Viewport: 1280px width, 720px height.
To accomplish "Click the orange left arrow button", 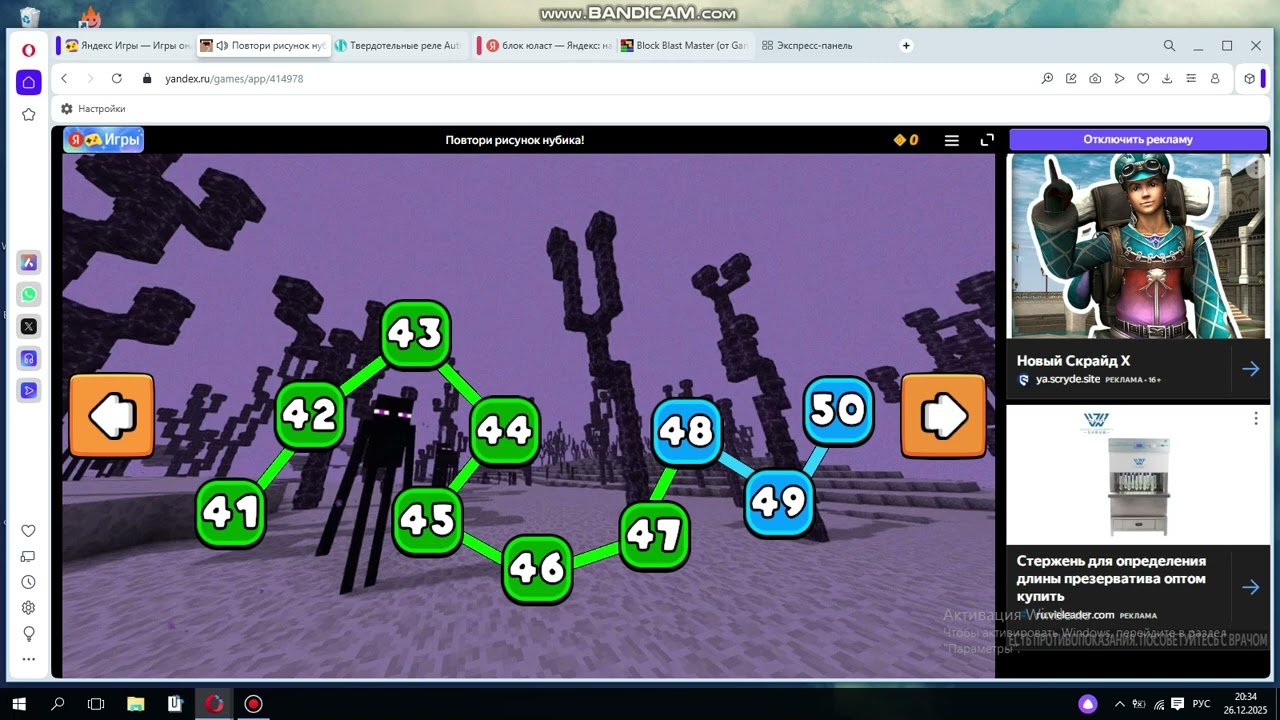I will coord(112,416).
